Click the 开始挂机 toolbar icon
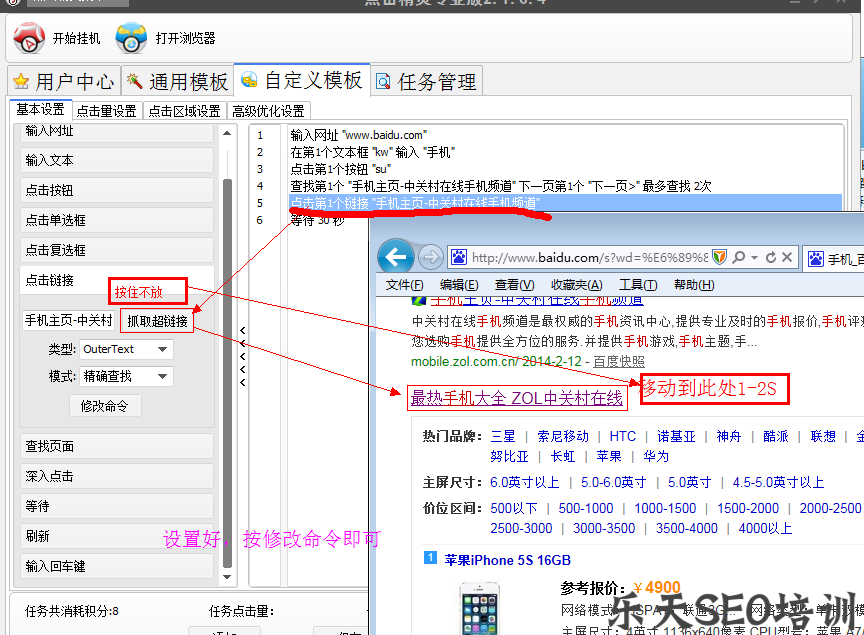This screenshot has width=864, height=635. point(27,40)
